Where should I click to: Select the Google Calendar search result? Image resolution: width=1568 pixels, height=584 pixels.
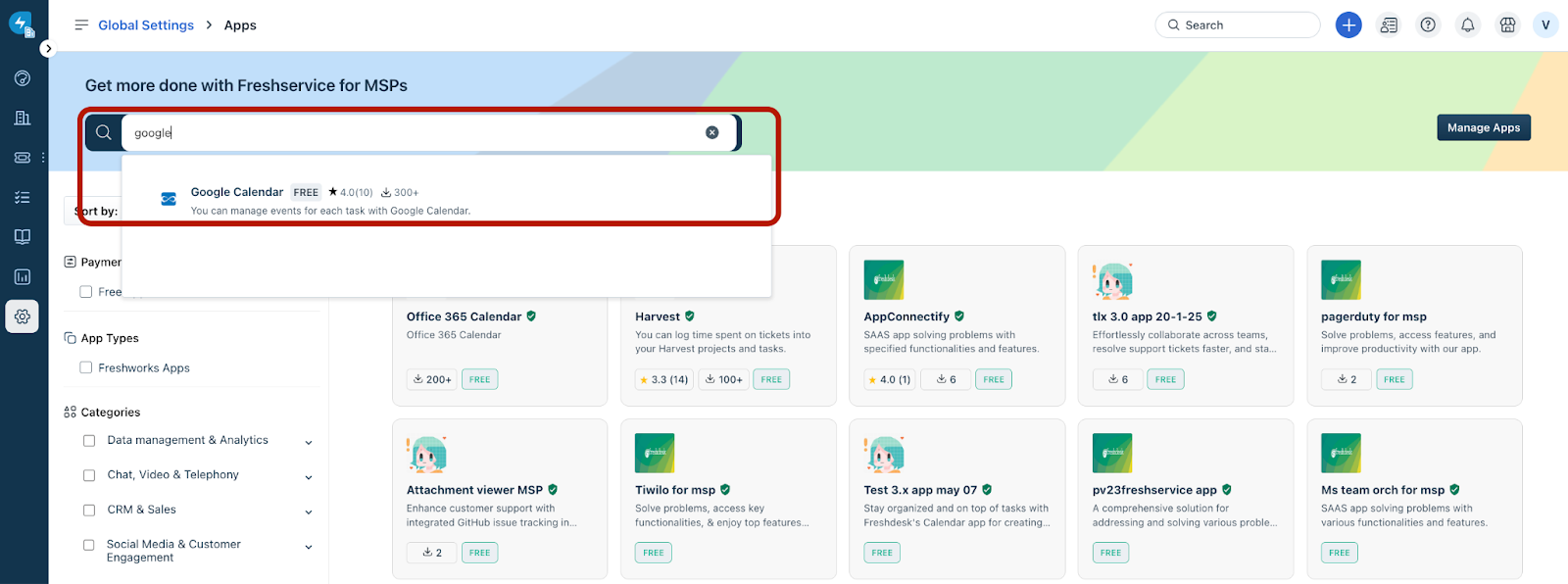[446, 200]
